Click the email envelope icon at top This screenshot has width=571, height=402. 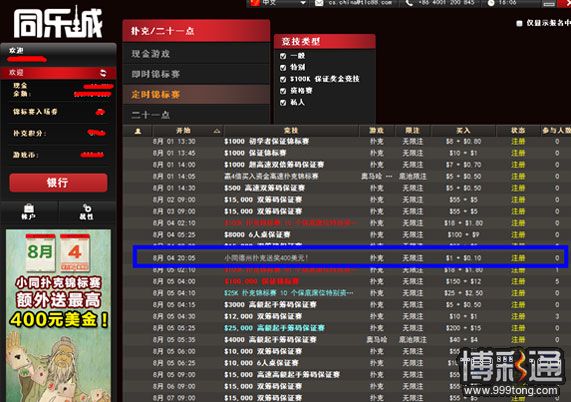(x=319, y=3)
